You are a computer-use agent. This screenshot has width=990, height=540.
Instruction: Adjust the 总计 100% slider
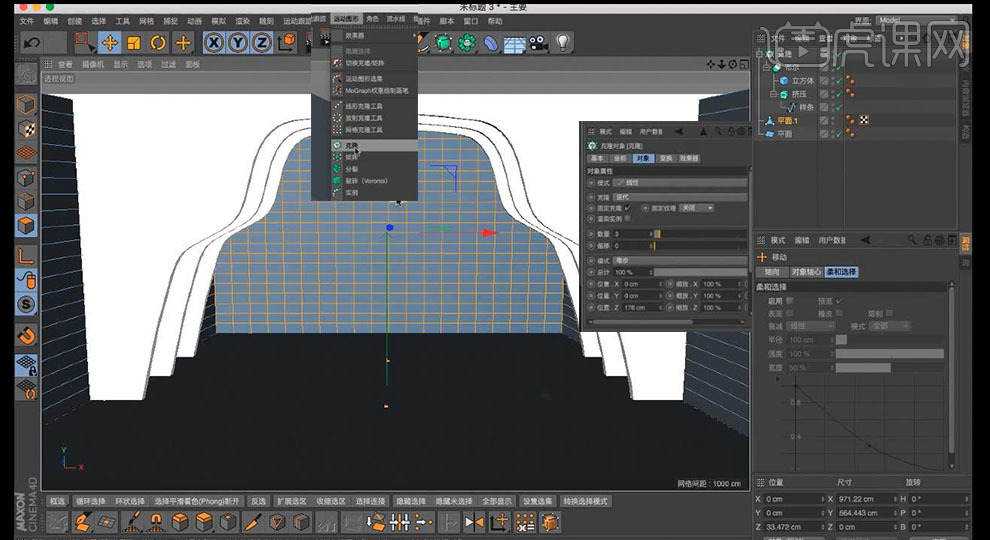coord(701,272)
